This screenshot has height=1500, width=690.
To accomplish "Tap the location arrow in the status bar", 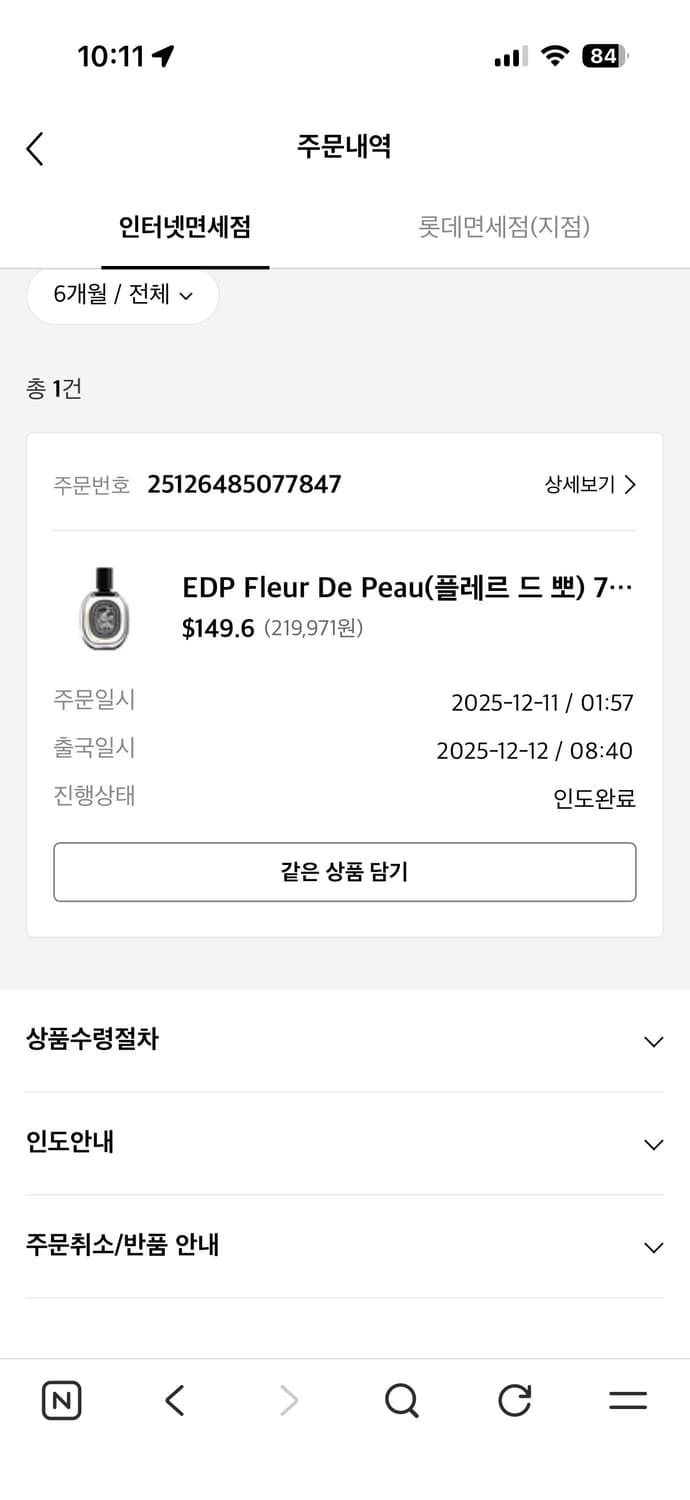I will (x=163, y=56).
